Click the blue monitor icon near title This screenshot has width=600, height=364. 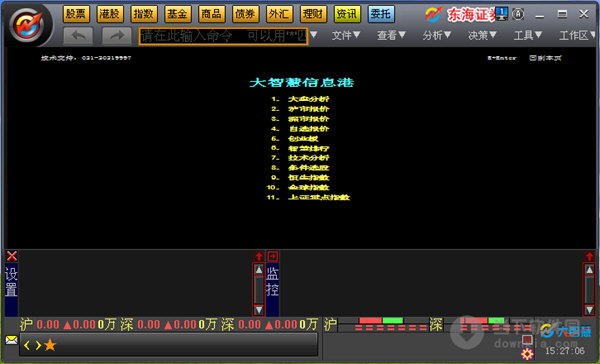(501, 13)
